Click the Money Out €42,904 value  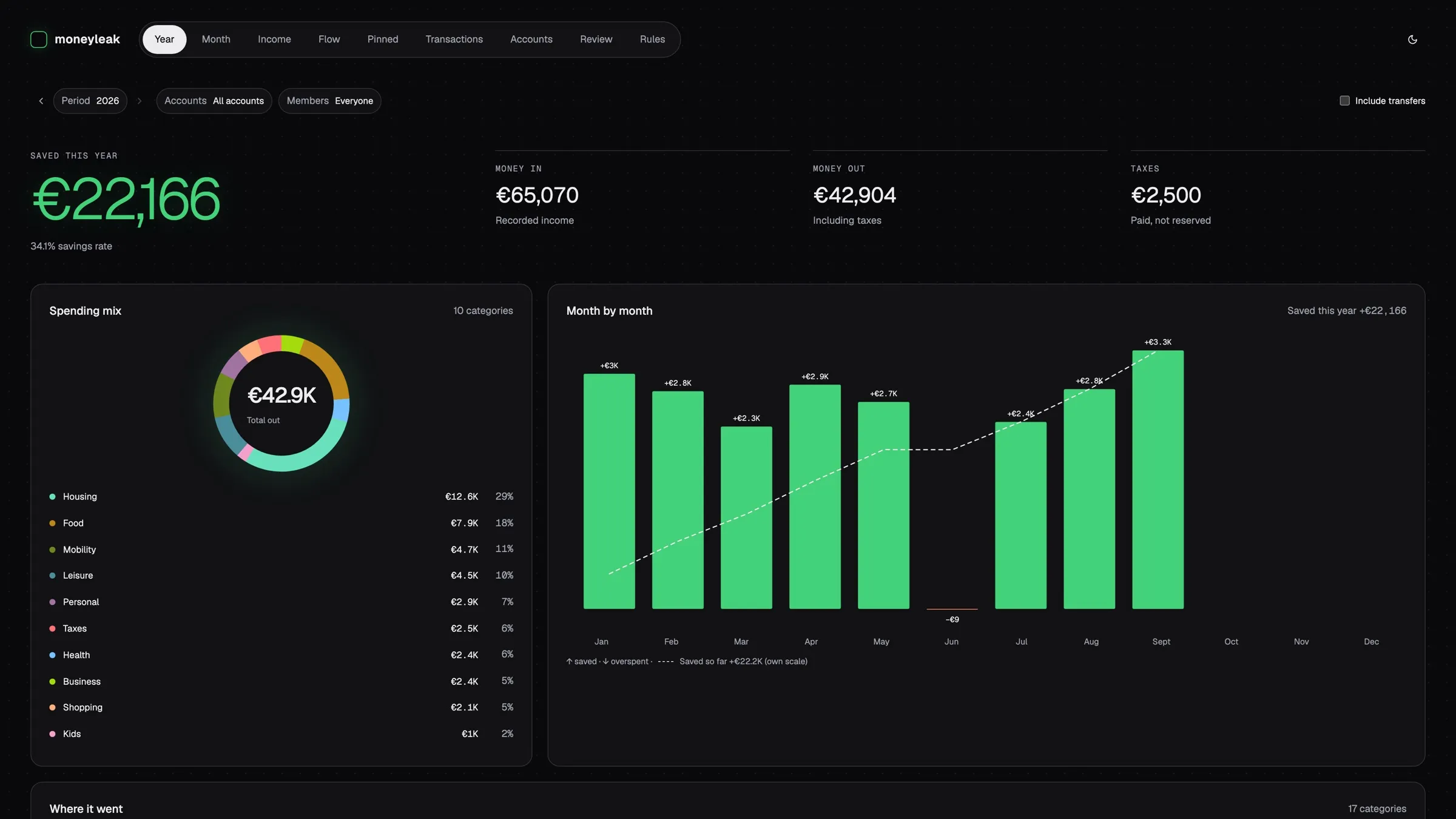854,195
